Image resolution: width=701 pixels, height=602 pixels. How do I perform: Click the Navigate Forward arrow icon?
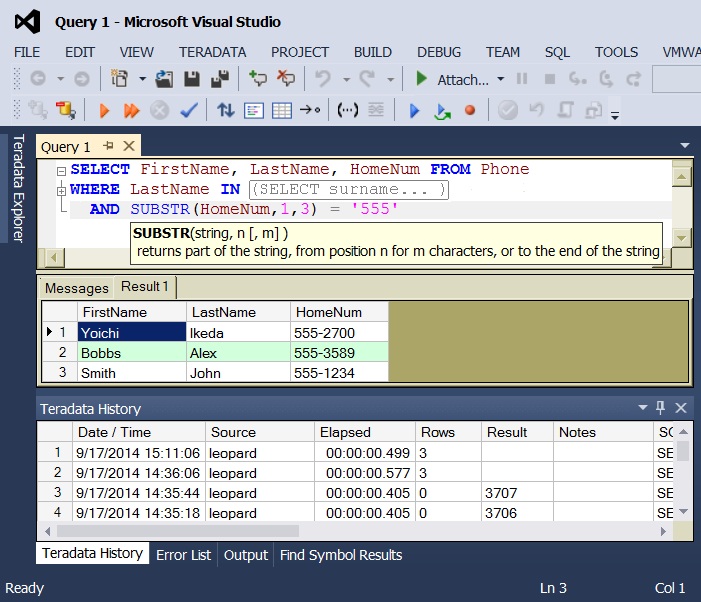coord(81,80)
